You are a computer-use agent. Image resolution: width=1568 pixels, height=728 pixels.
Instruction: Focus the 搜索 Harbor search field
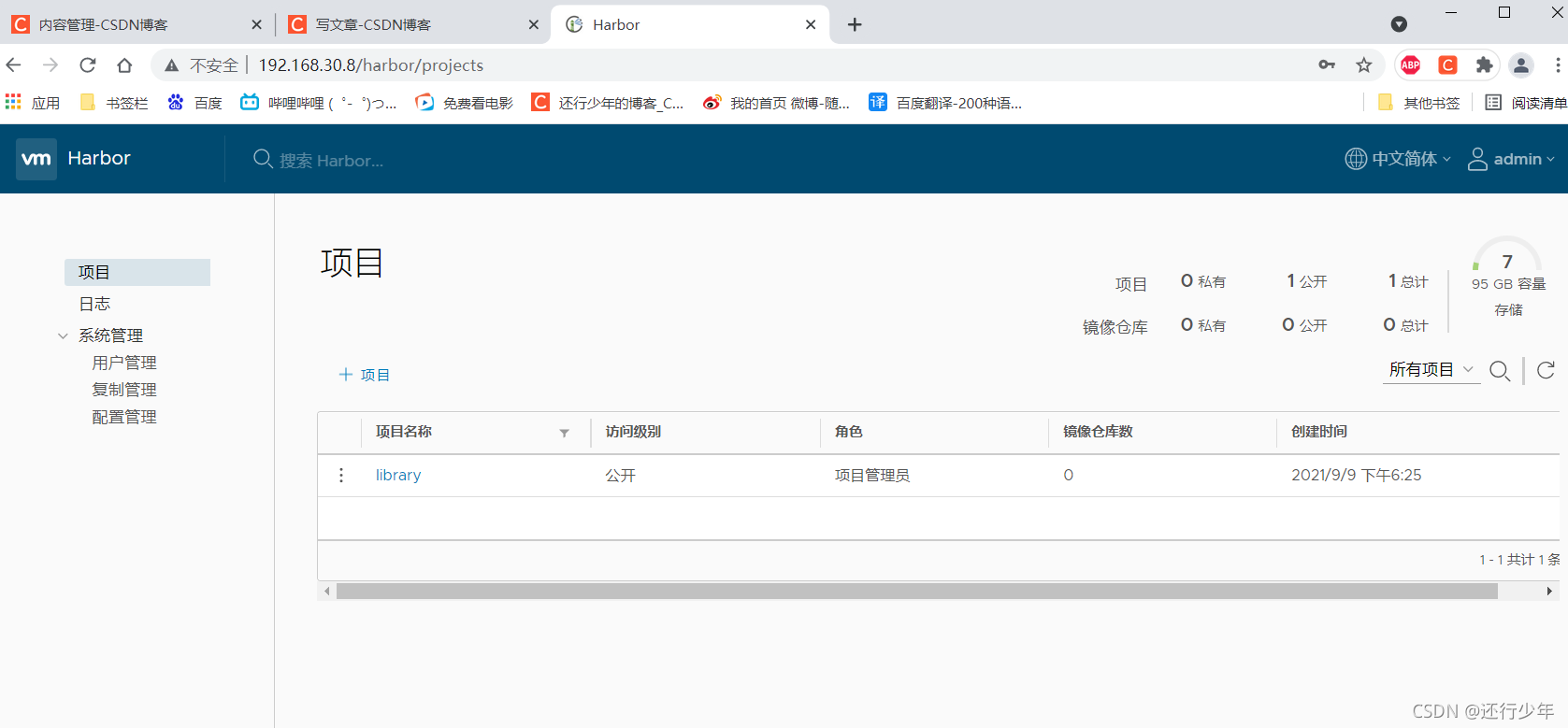click(x=331, y=161)
